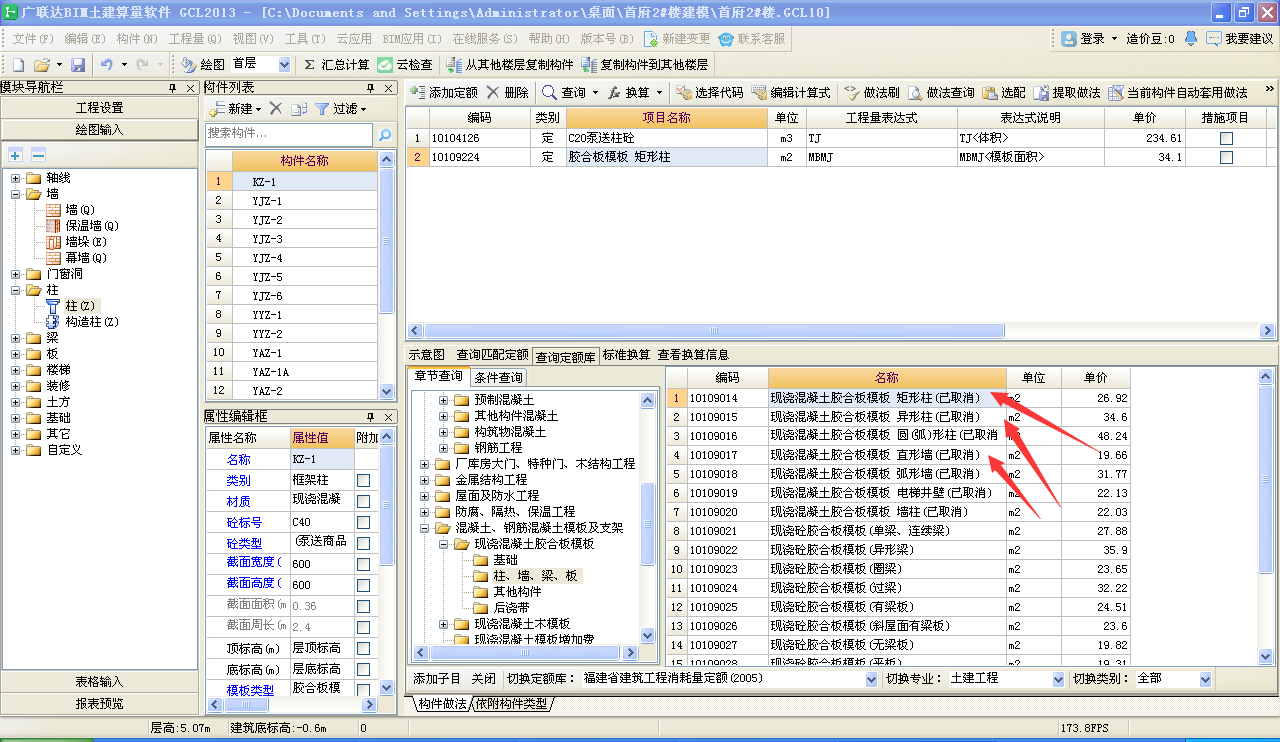Toggle the 附加 checkbox for 砼类型 property

tap(364, 543)
